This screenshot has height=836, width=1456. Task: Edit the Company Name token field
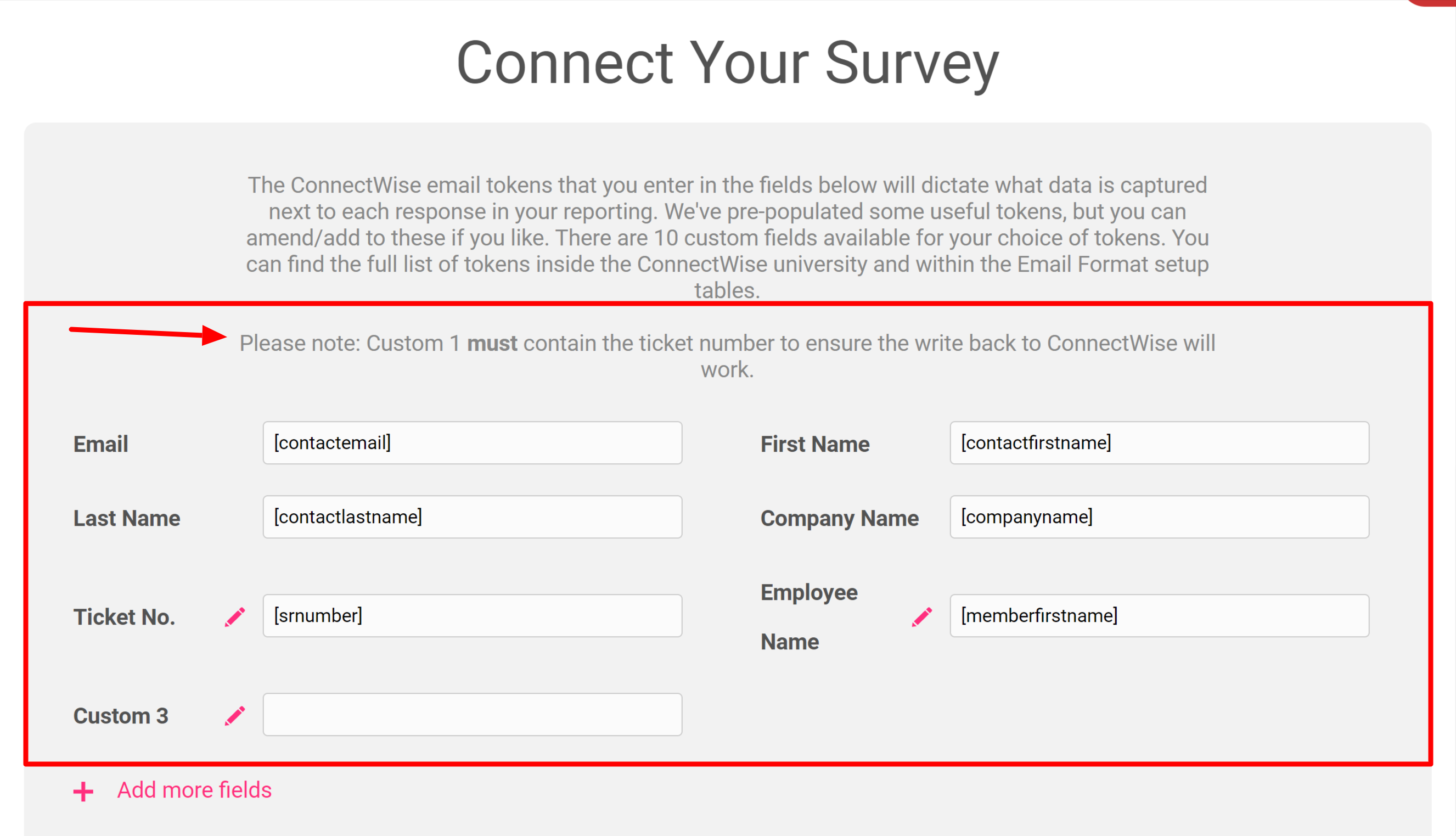point(1159,517)
